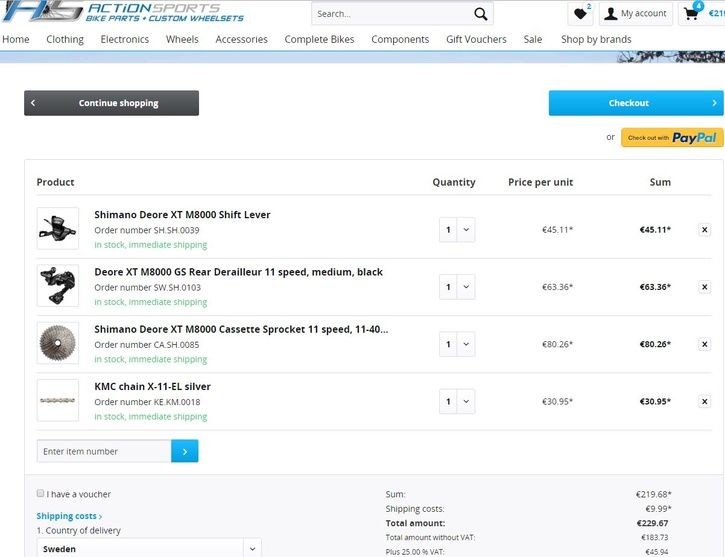The height and width of the screenshot is (557, 725).
Task: Click the Quantity column header
Action: [454, 182]
